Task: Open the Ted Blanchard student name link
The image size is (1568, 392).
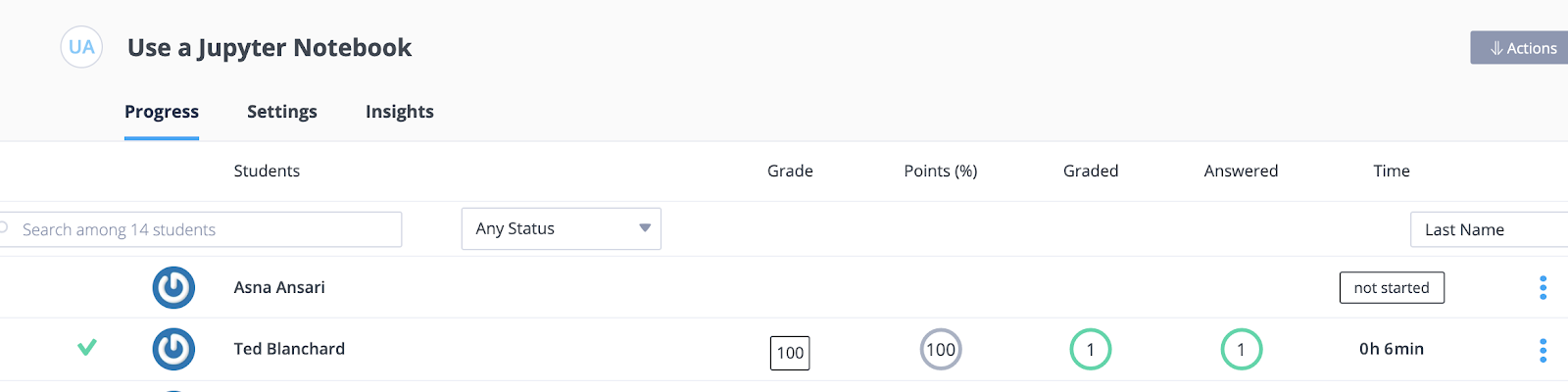Action: point(289,349)
